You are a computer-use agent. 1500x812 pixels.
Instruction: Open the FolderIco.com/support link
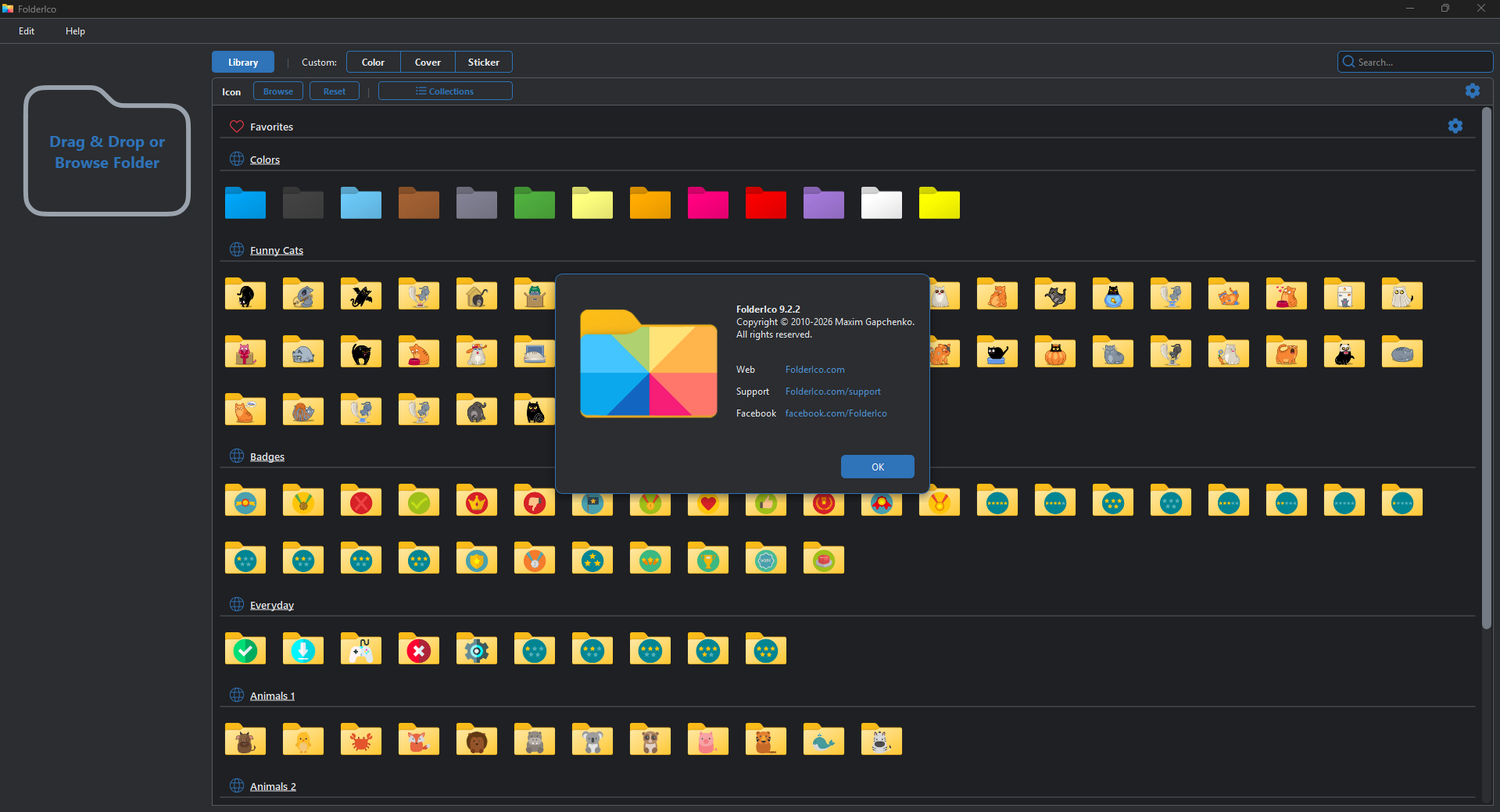coord(833,392)
